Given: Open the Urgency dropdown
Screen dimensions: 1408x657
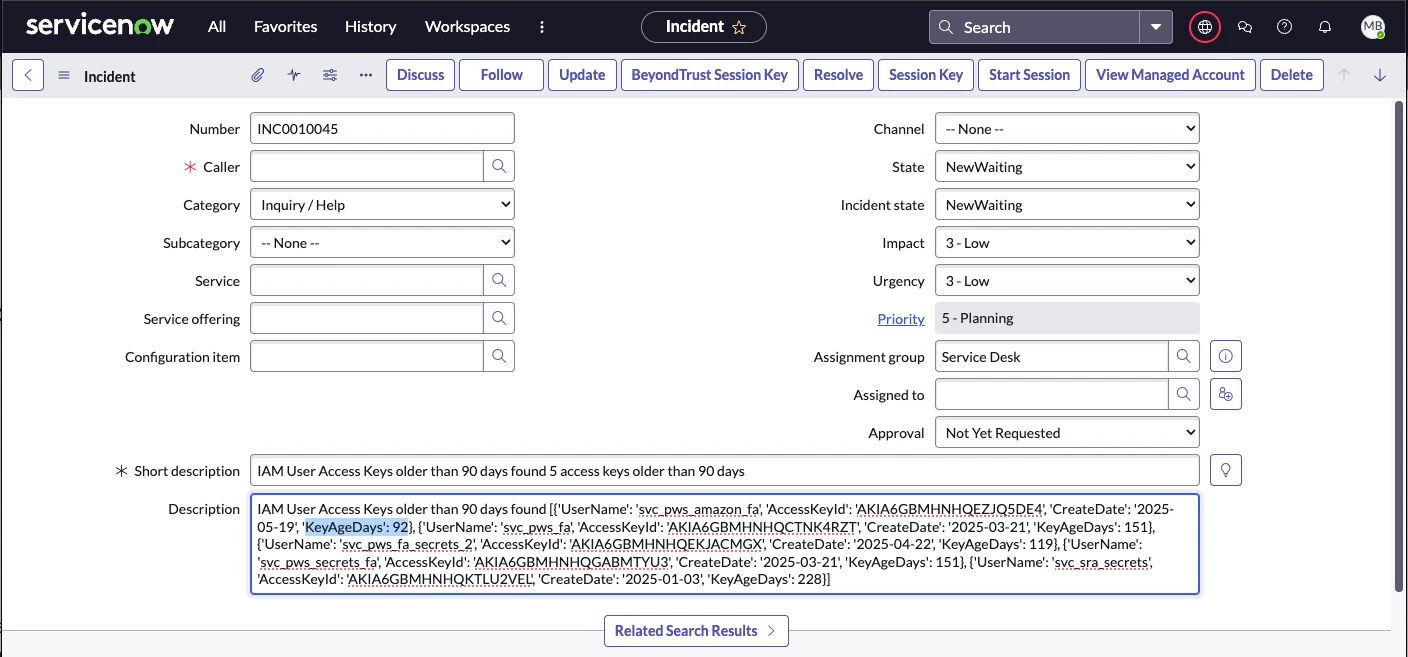Looking at the screenshot, I should click(1067, 281).
